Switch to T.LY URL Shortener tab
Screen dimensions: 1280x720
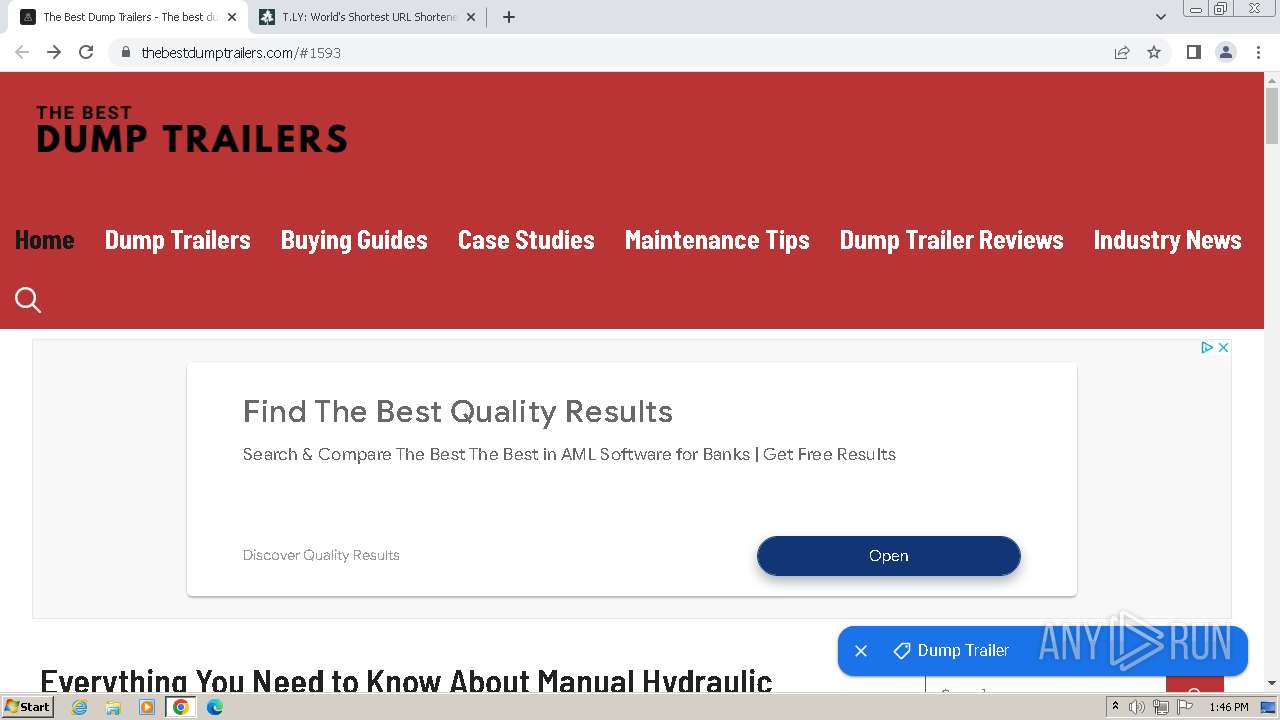[368, 17]
